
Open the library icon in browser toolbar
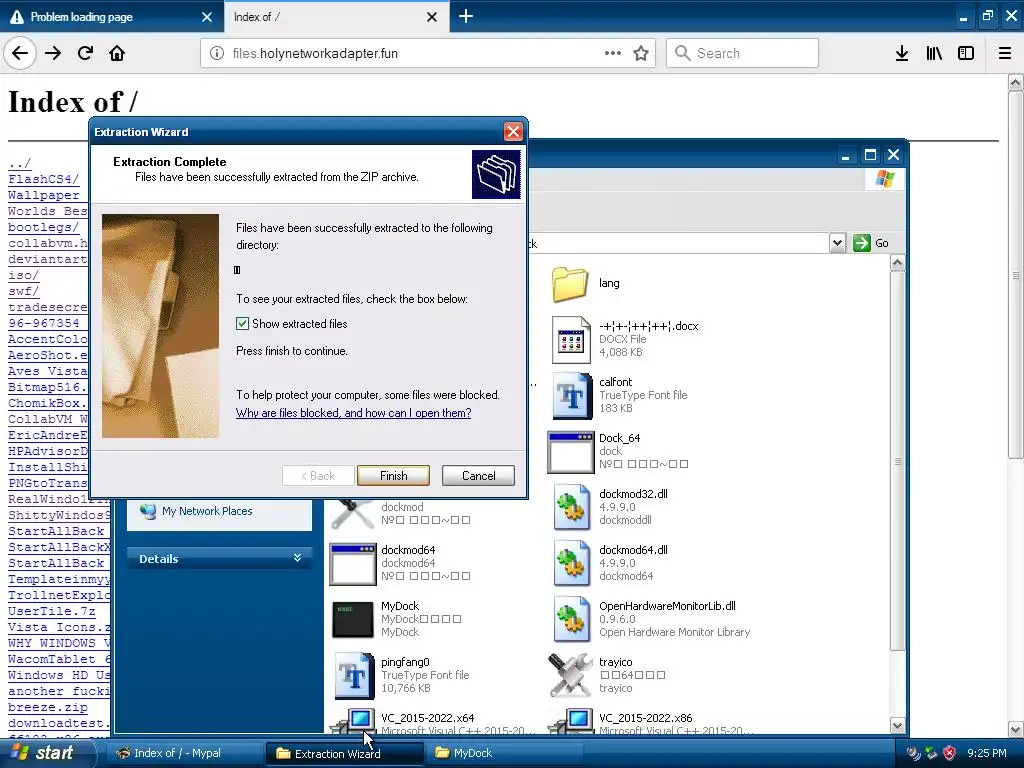pyautogui.click(x=934, y=54)
